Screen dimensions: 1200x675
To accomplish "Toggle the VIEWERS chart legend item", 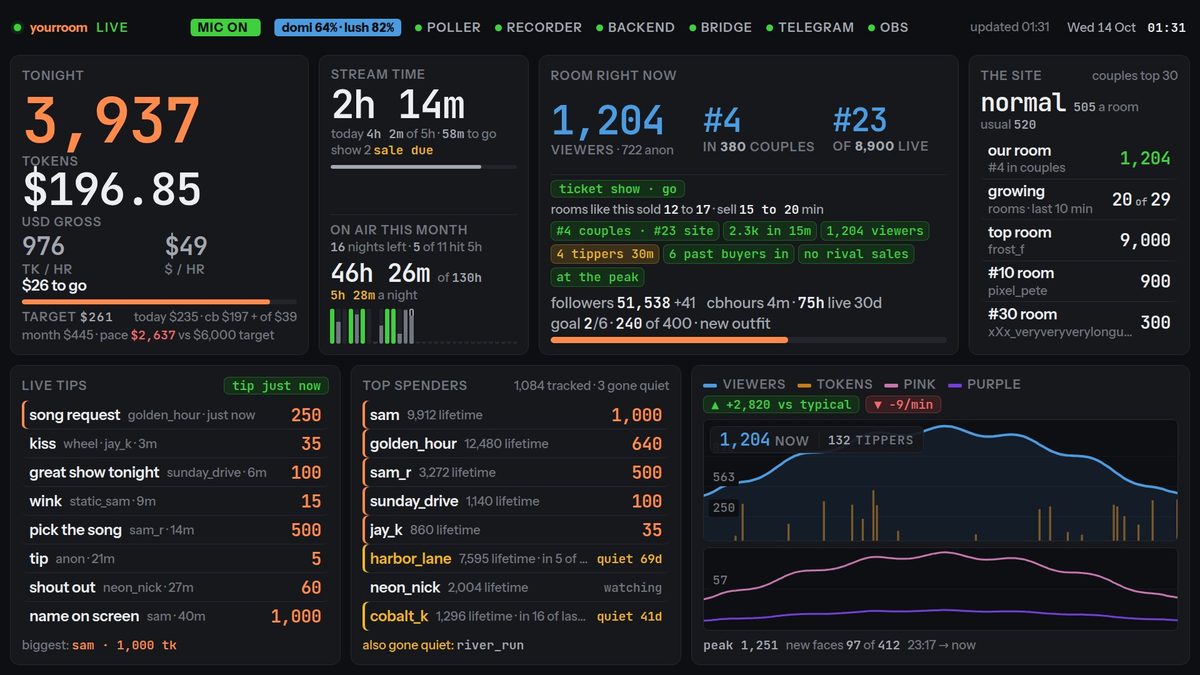I will (x=745, y=384).
